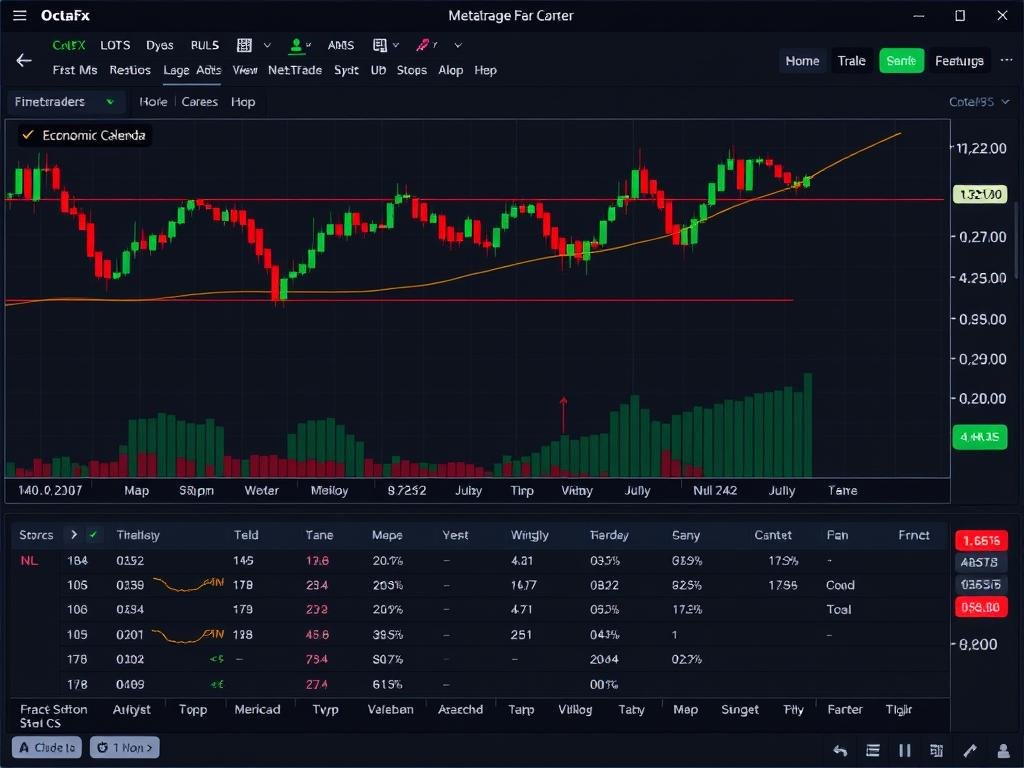The image size is (1024, 768).
Task: Click the user account icon in the bottom-right corner
Action: [1002, 750]
